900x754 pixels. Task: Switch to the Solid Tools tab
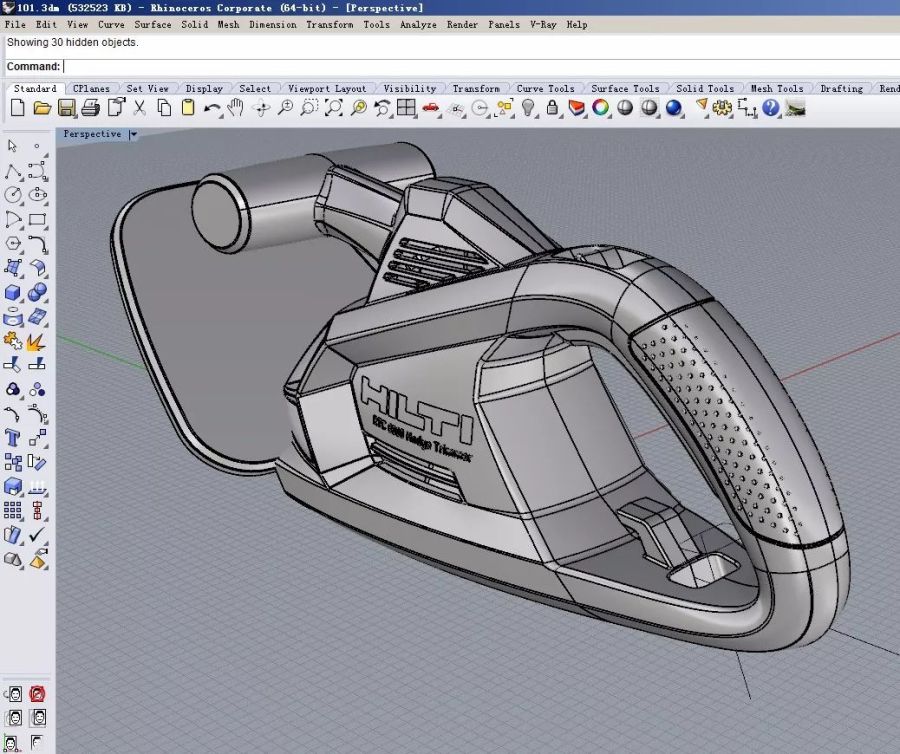click(x=705, y=89)
